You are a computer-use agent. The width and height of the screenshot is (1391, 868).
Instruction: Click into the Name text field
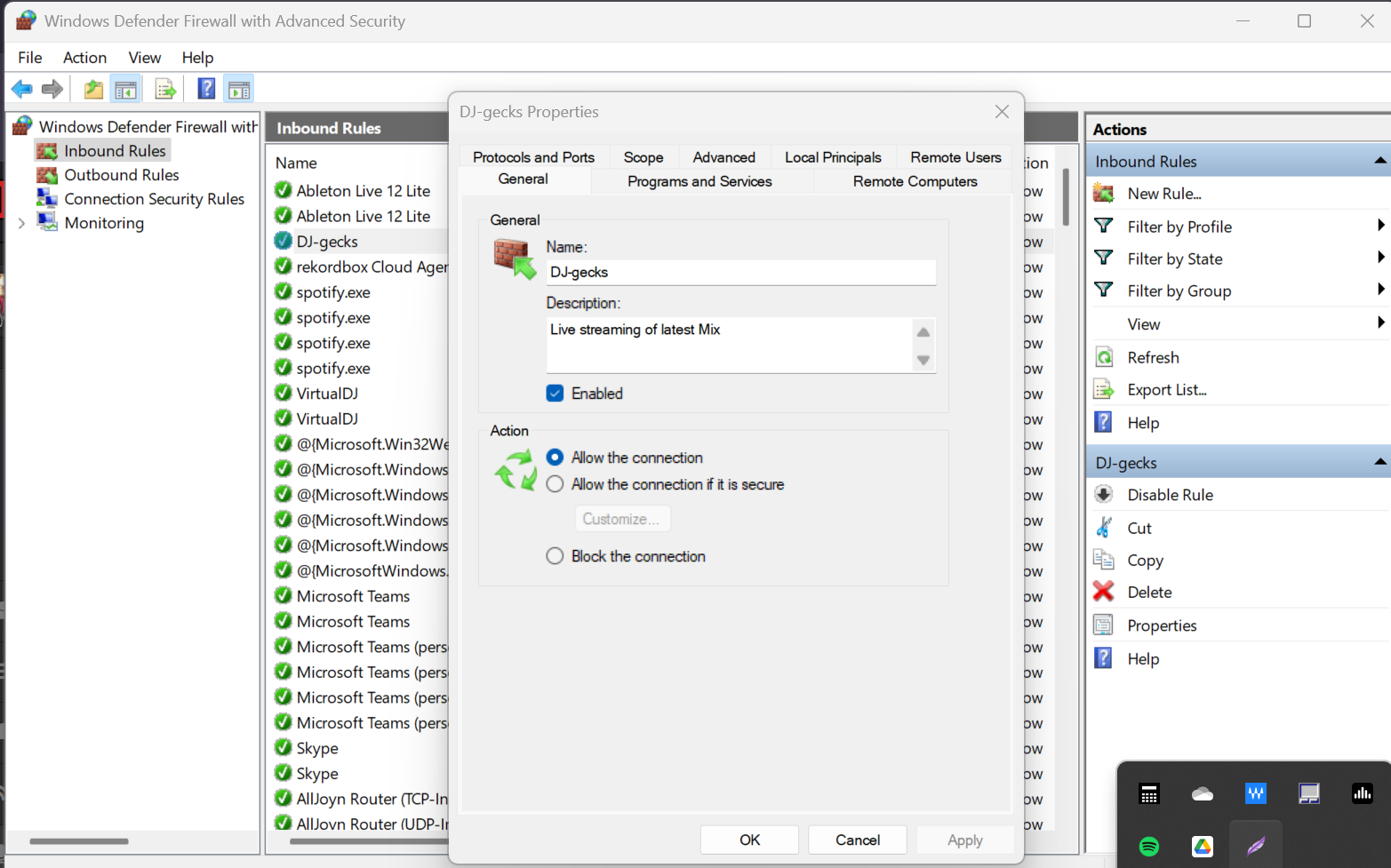click(739, 272)
